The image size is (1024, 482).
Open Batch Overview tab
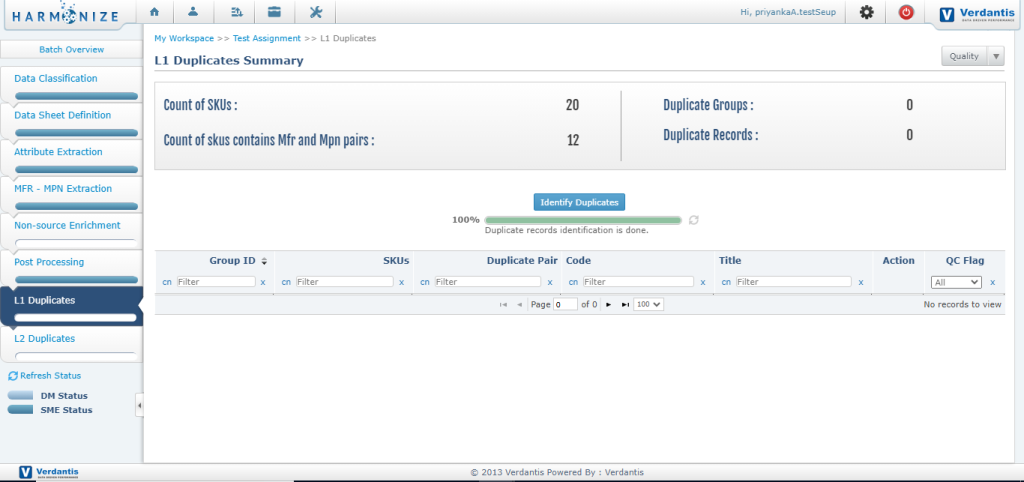coord(71,50)
